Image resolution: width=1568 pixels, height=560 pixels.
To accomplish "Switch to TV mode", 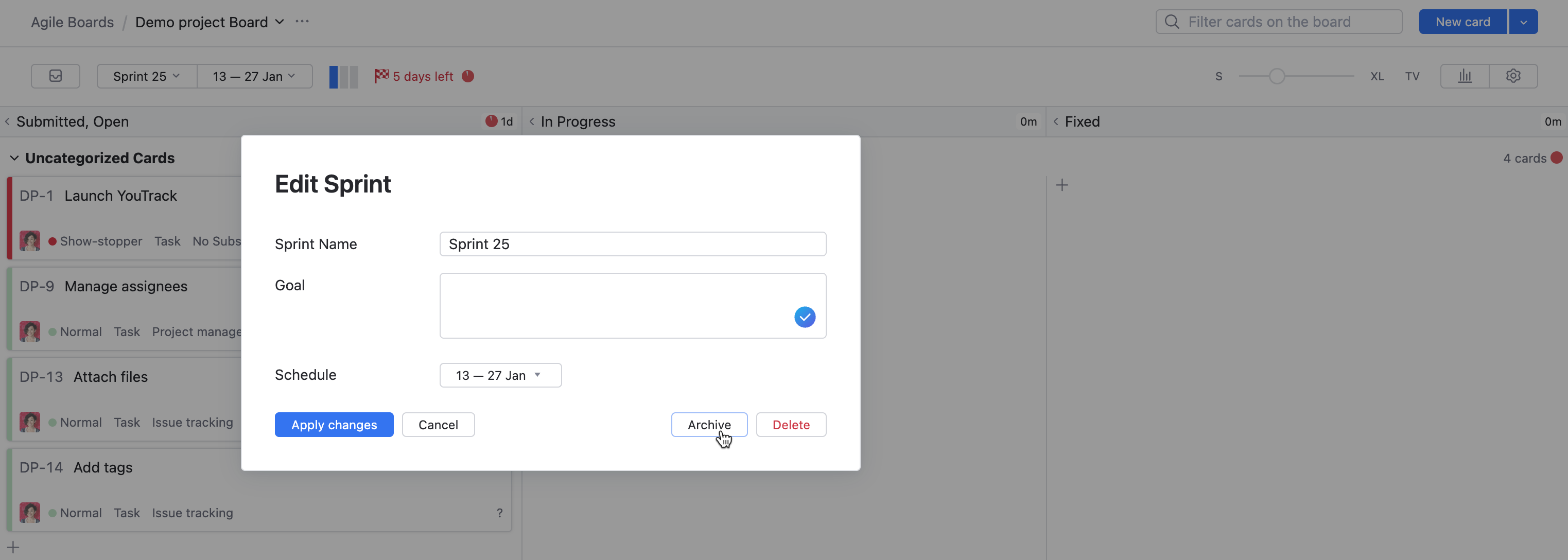I will tap(1412, 77).
